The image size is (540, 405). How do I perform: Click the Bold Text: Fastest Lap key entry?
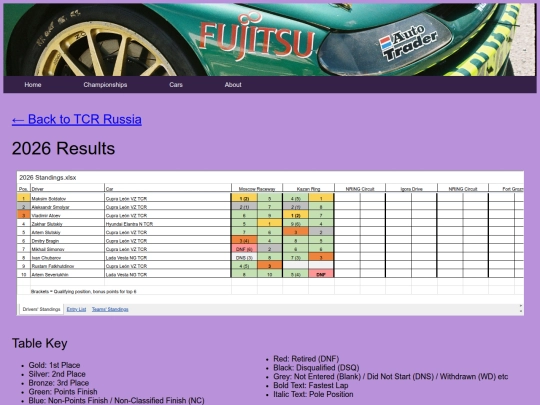pos(311,385)
